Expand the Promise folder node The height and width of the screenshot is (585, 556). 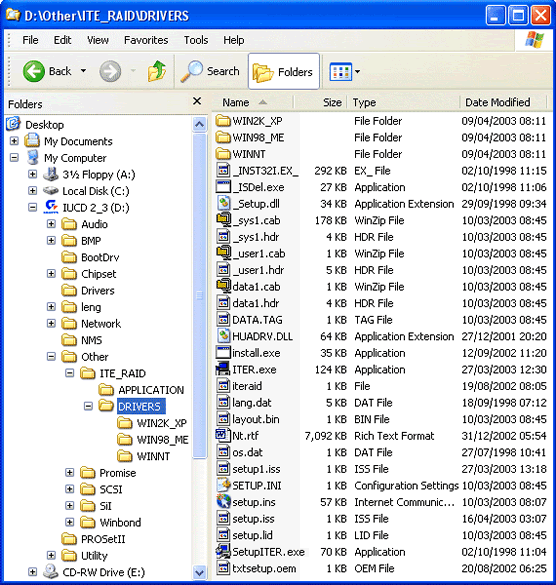point(69,473)
